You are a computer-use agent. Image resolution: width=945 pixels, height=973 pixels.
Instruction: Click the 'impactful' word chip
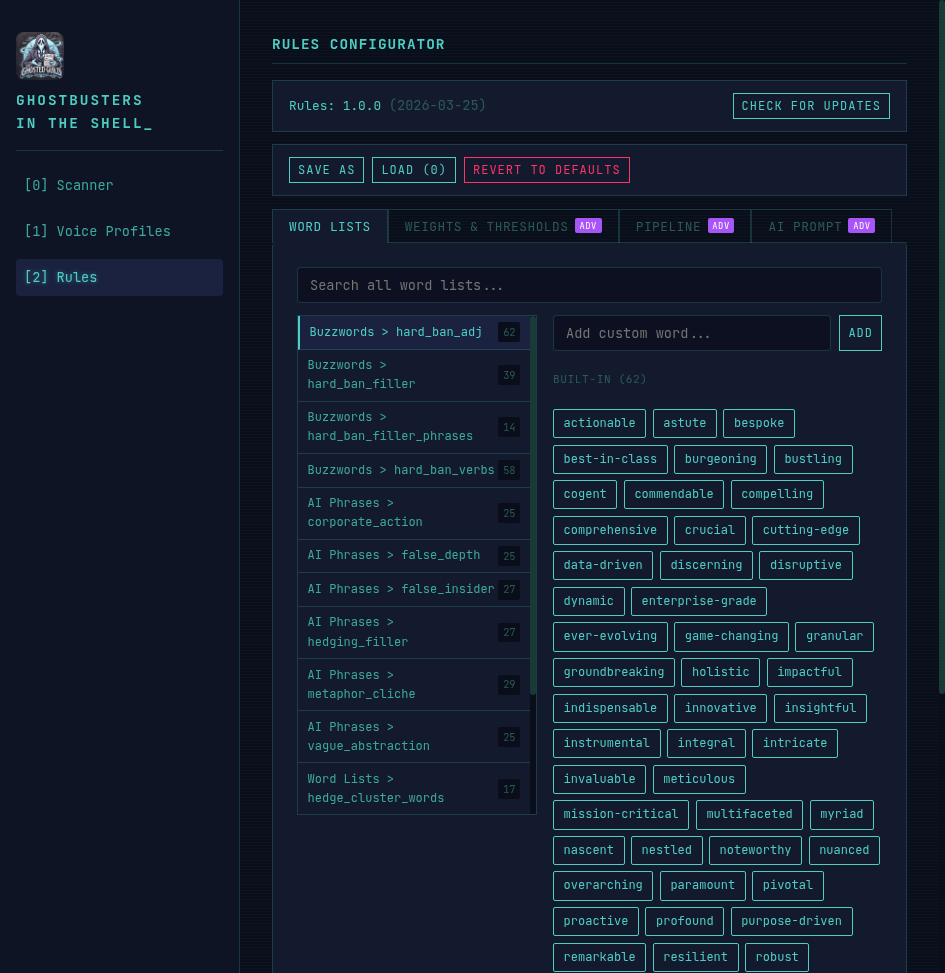tap(809, 673)
